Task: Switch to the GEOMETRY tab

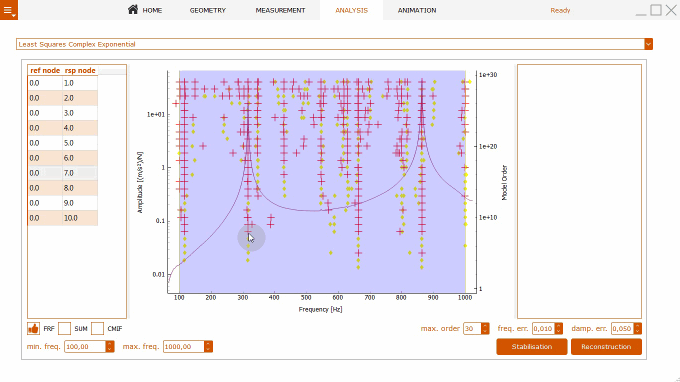Action: point(208,10)
